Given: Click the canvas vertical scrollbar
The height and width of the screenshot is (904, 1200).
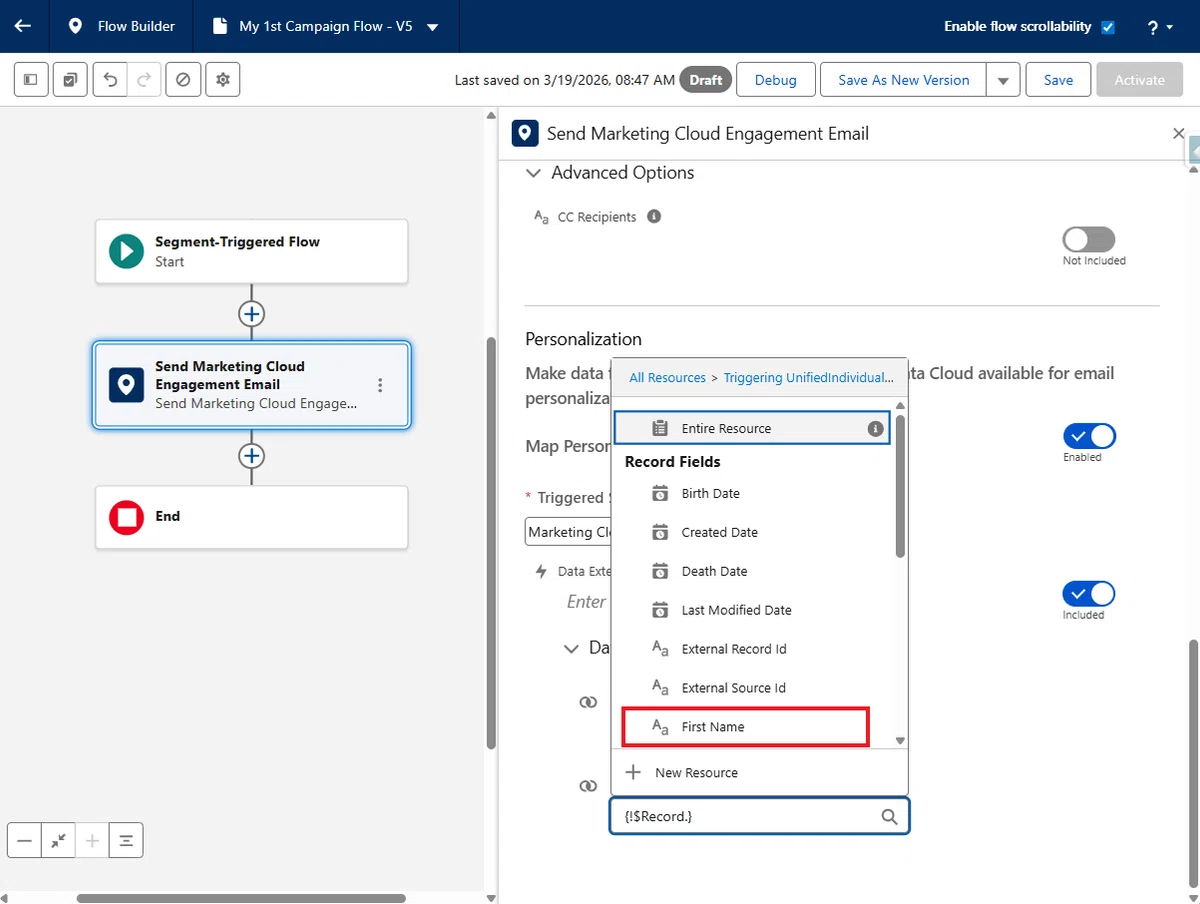Looking at the screenshot, I should [491, 543].
